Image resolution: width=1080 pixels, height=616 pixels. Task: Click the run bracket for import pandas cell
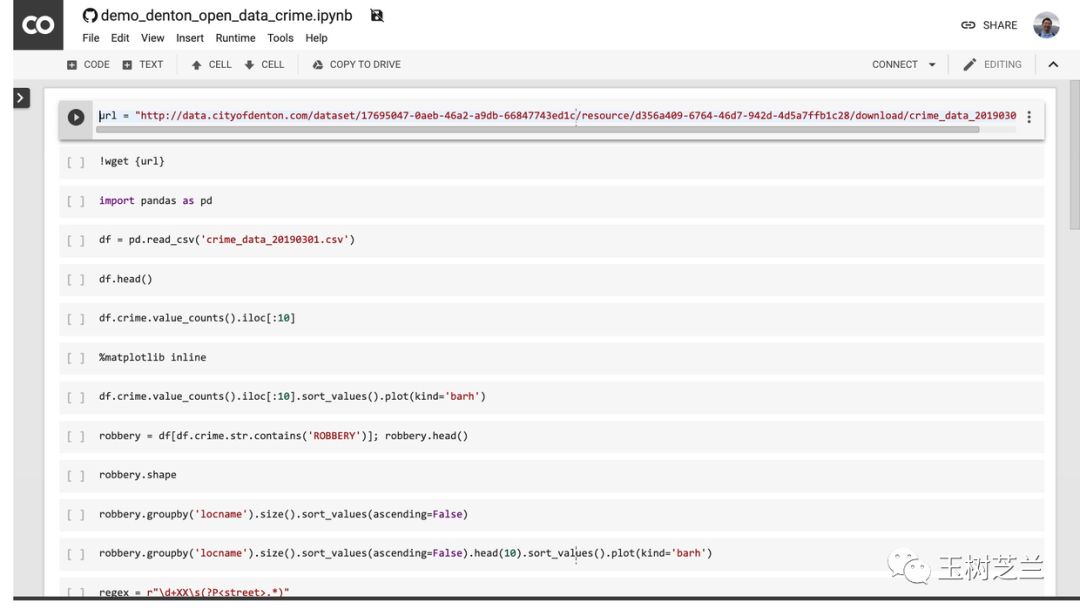tap(76, 201)
